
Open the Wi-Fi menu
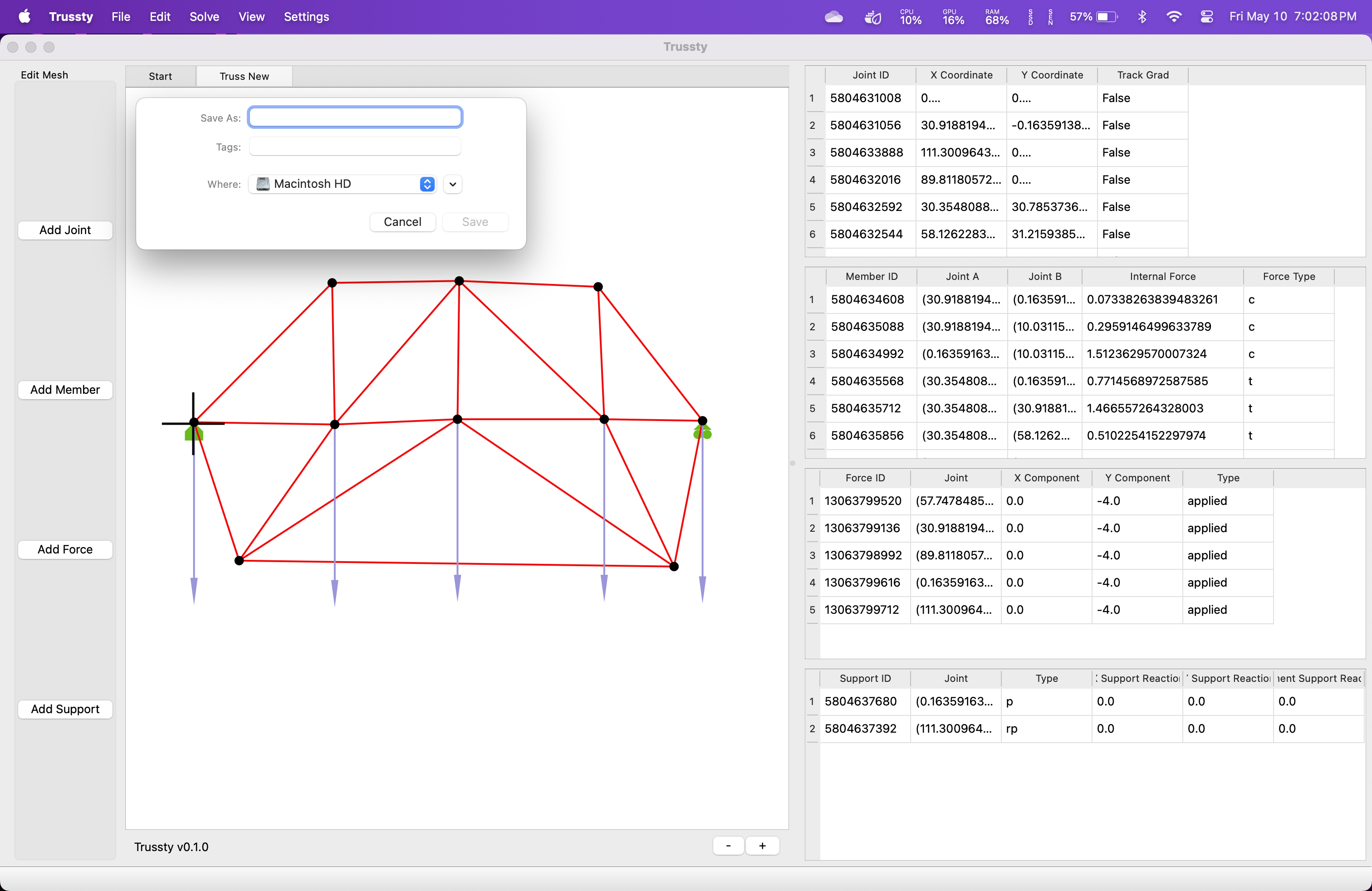click(x=1174, y=17)
